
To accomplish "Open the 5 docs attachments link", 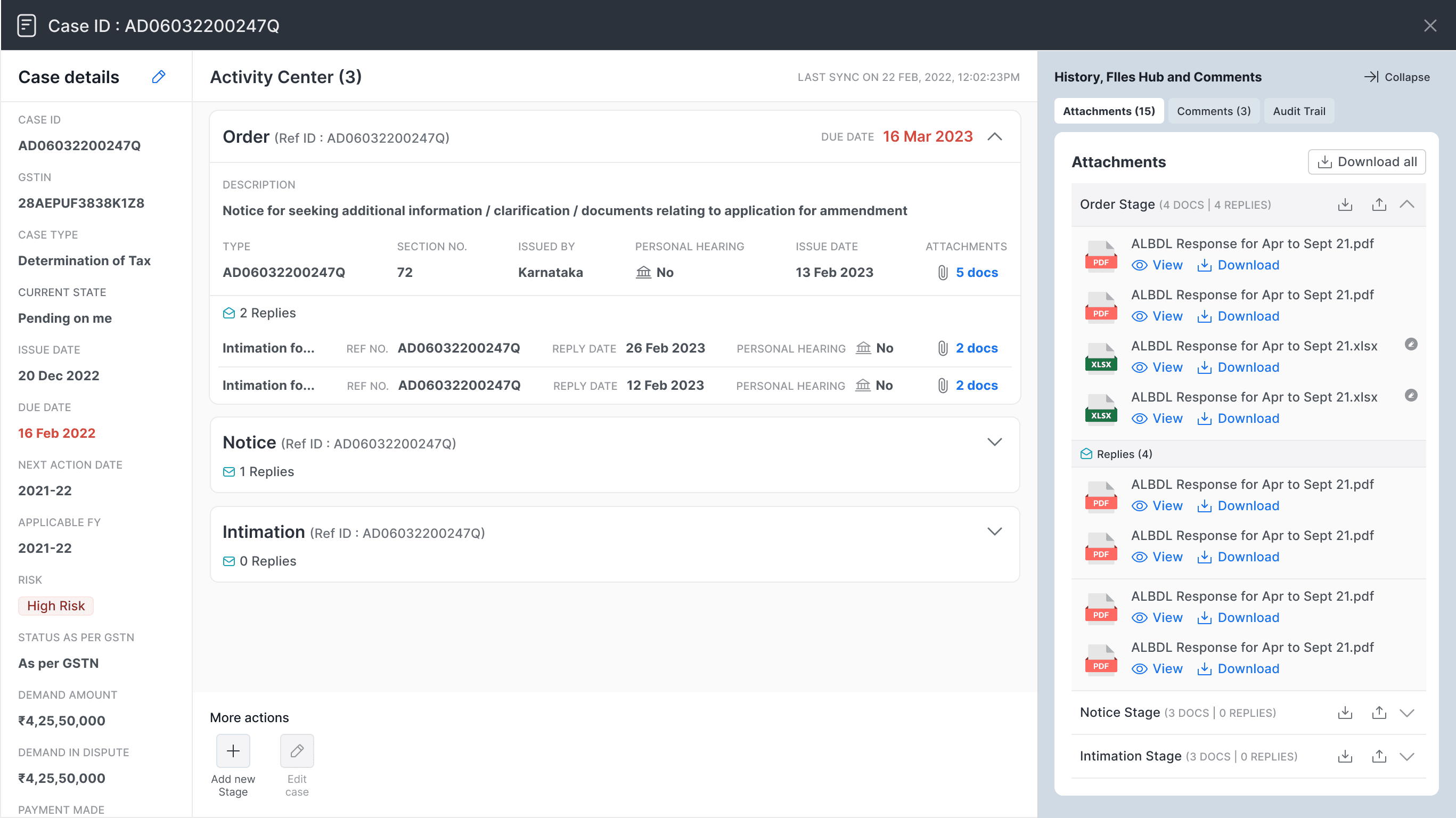I will (977, 273).
